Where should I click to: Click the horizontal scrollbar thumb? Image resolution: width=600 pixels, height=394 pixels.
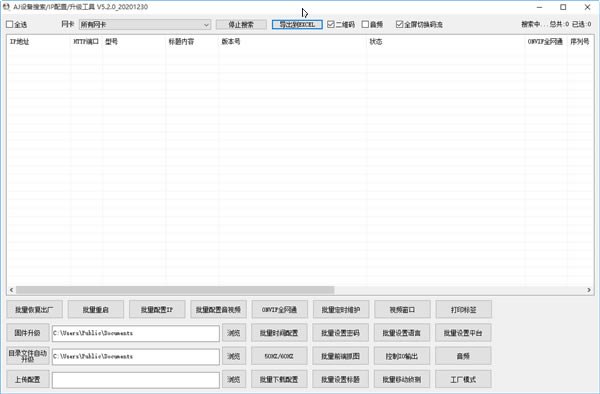pos(175,290)
